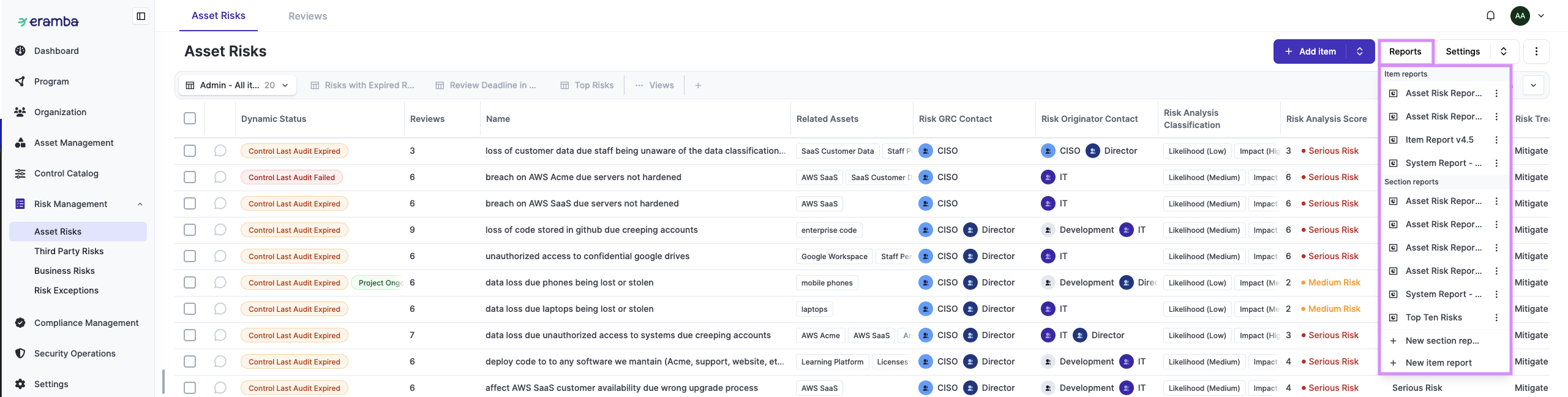Open Third Party Risks in sidebar
1568x397 pixels.
tap(69, 251)
